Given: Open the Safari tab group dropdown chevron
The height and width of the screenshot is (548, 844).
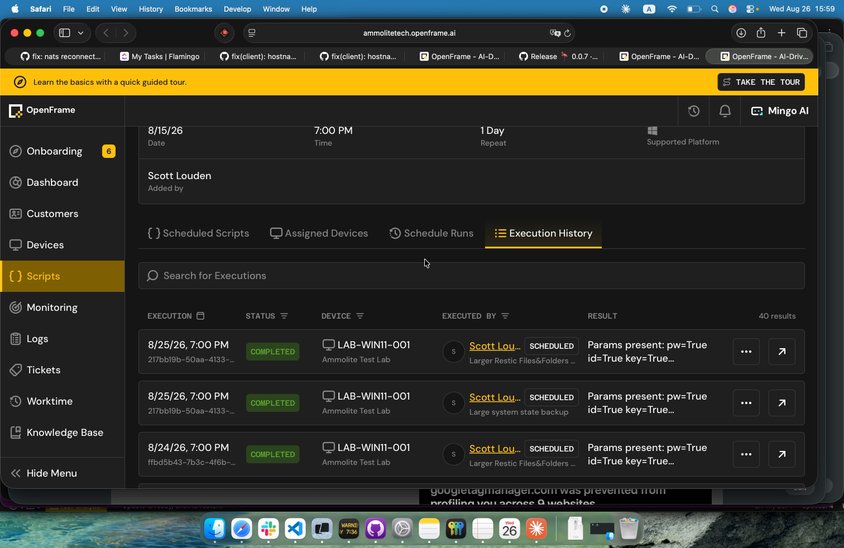Looking at the screenshot, I should click(81, 33).
